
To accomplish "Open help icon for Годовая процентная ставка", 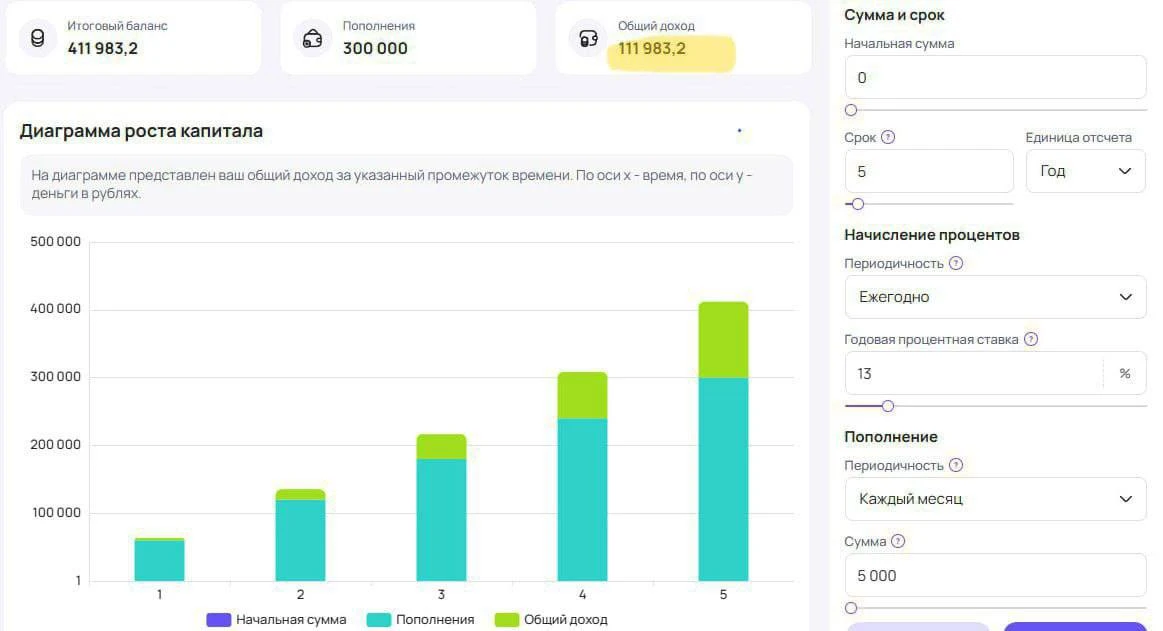I will click(x=1031, y=339).
